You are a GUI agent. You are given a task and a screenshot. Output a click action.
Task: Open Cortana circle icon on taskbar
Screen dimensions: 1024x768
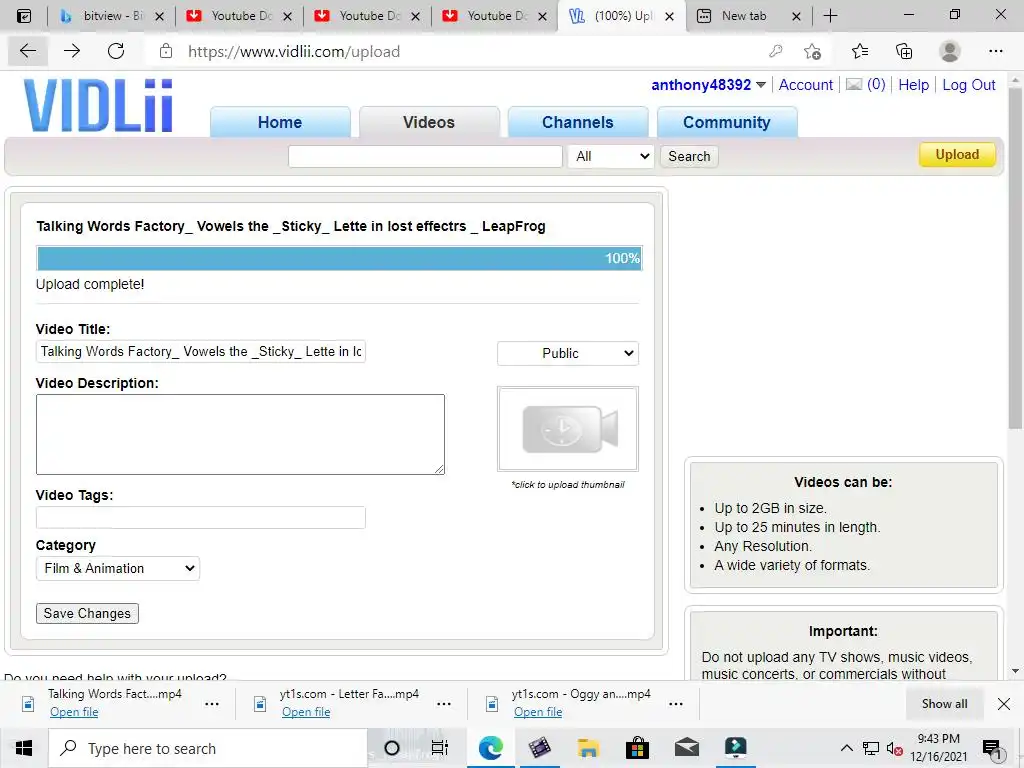(392, 748)
